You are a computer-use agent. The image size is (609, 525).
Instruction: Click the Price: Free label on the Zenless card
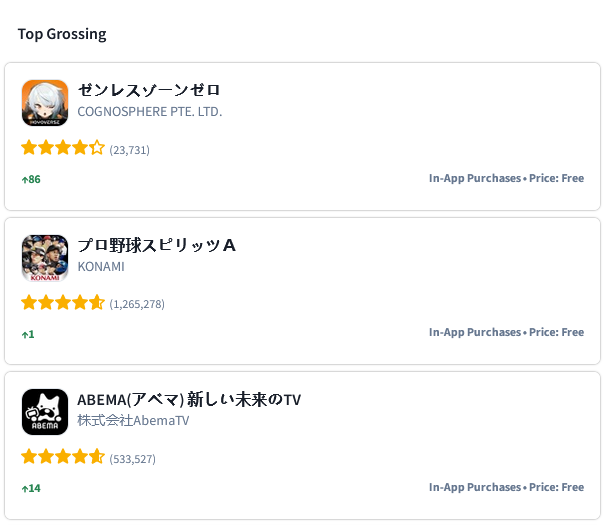click(x=556, y=178)
